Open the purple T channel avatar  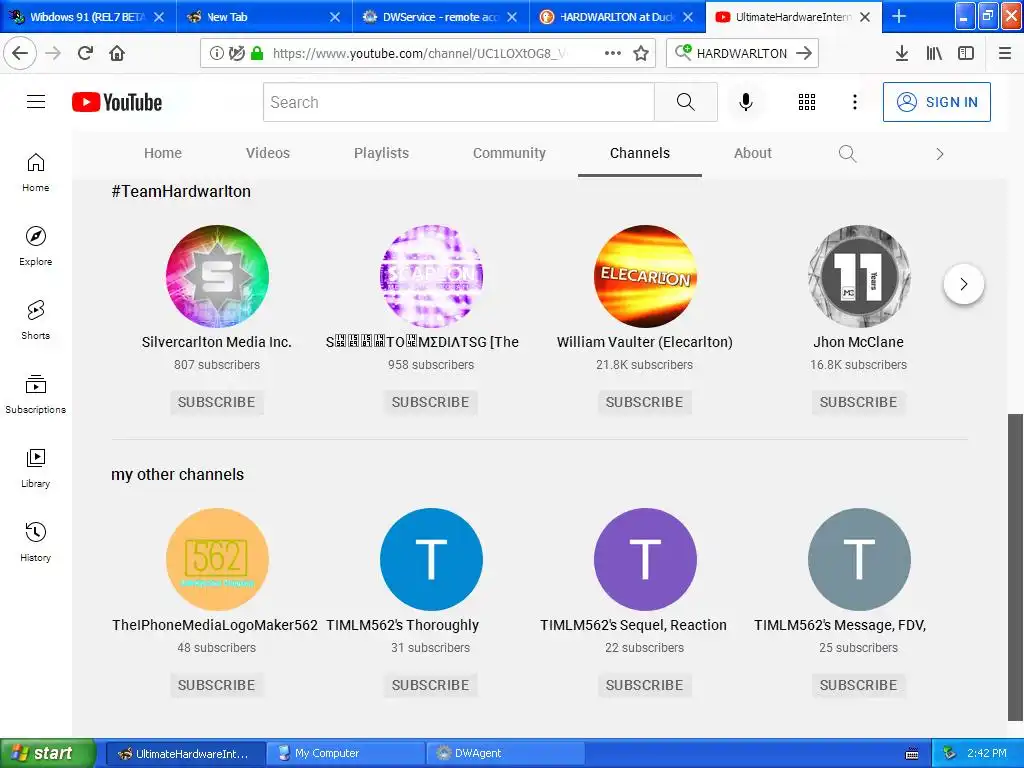645,560
